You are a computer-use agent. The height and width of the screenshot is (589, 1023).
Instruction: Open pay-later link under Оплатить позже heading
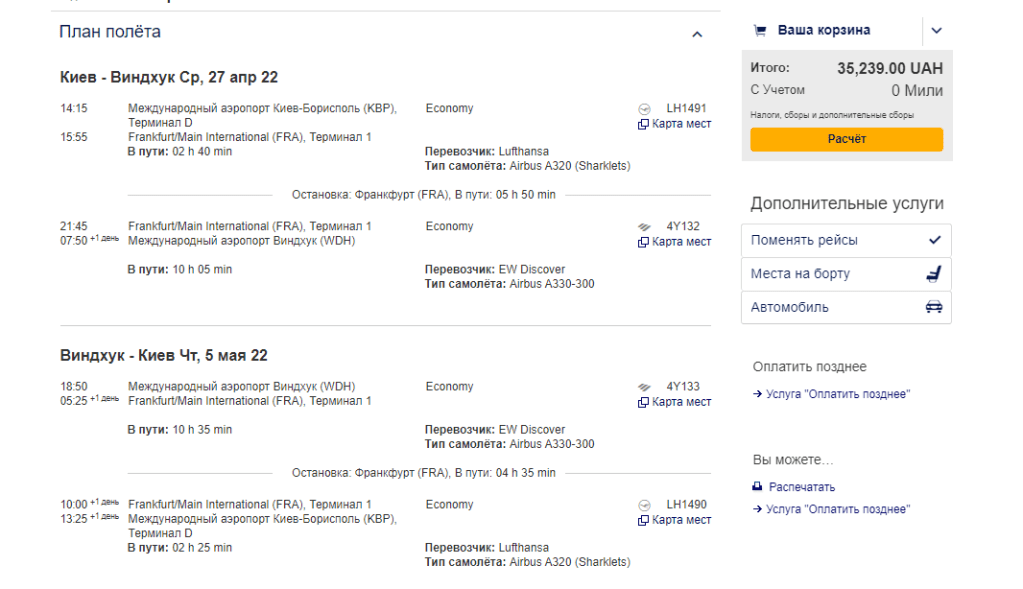838,394
